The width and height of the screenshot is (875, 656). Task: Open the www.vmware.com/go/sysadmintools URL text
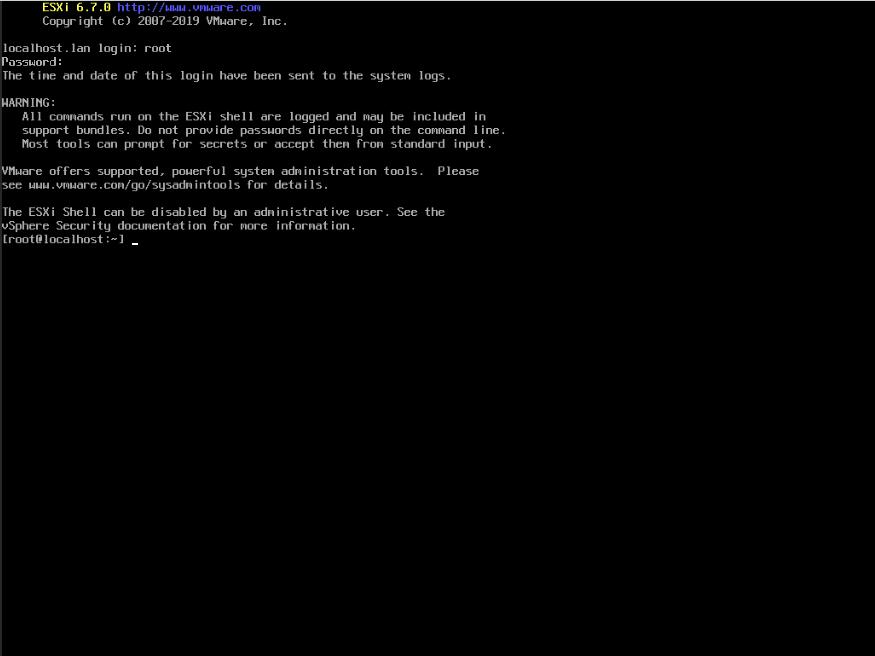point(134,185)
